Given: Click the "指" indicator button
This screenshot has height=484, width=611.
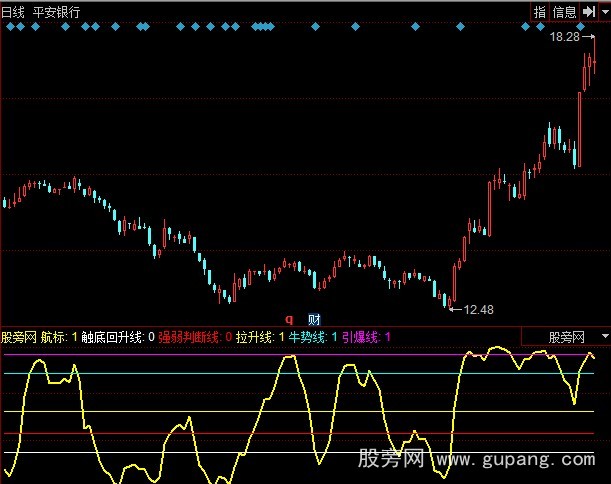Looking at the screenshot, I should [540, 12].
